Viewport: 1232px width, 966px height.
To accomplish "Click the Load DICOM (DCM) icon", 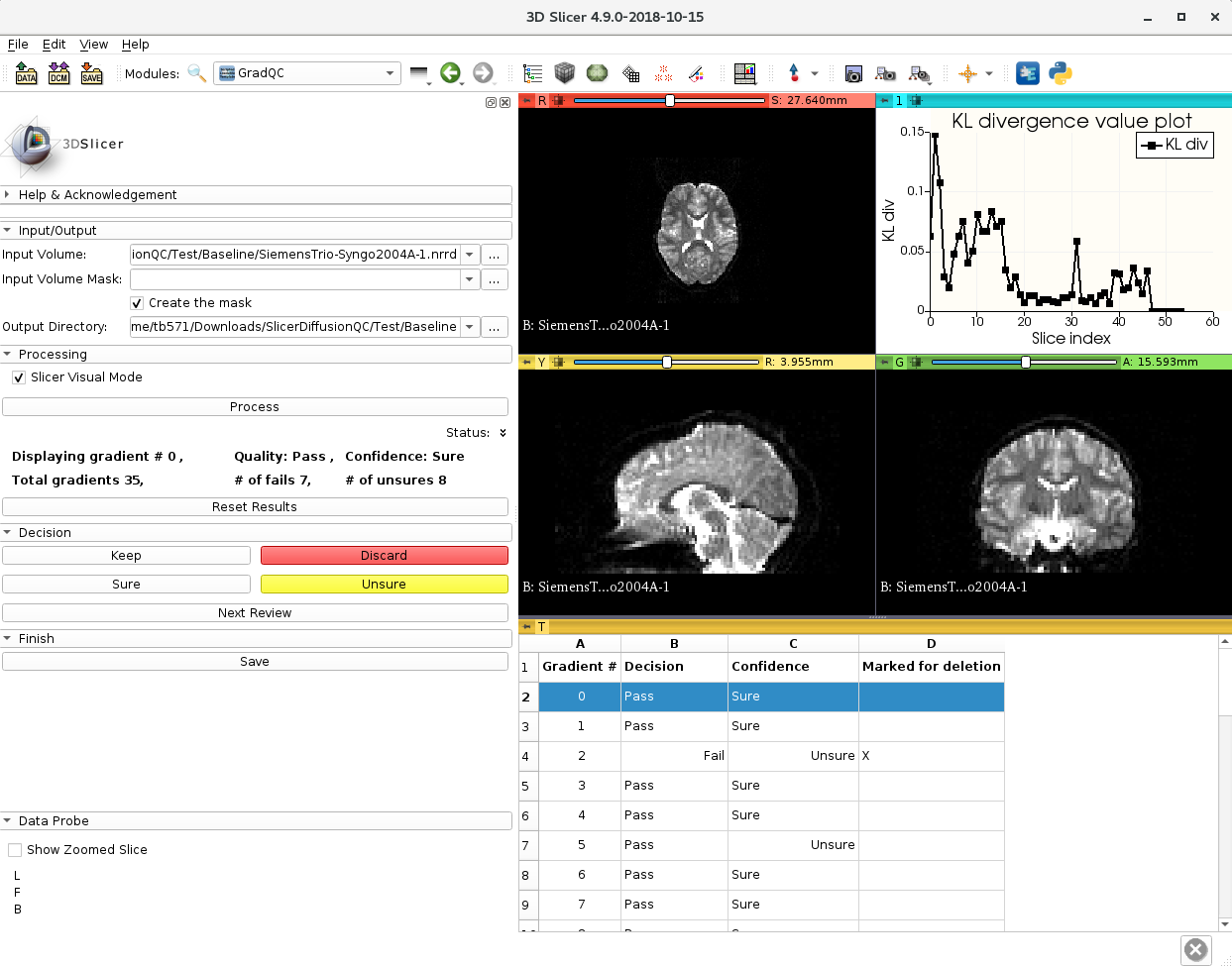I will pos(59,73).
